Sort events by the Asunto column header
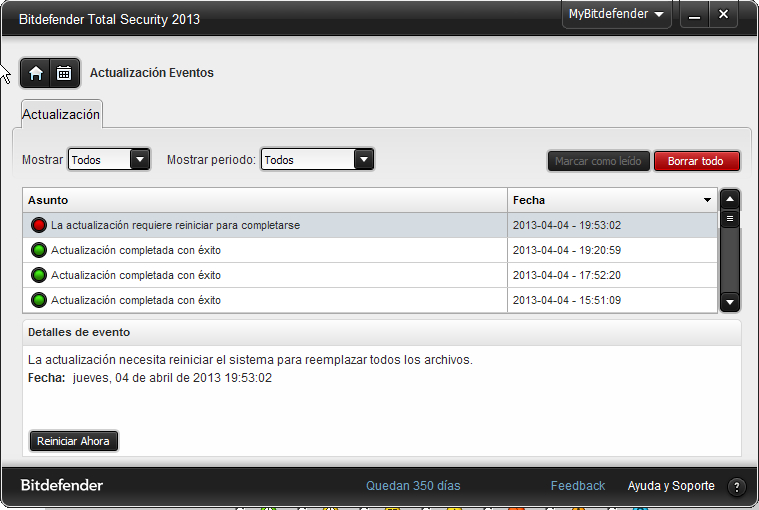 click(x=265, y=200)
